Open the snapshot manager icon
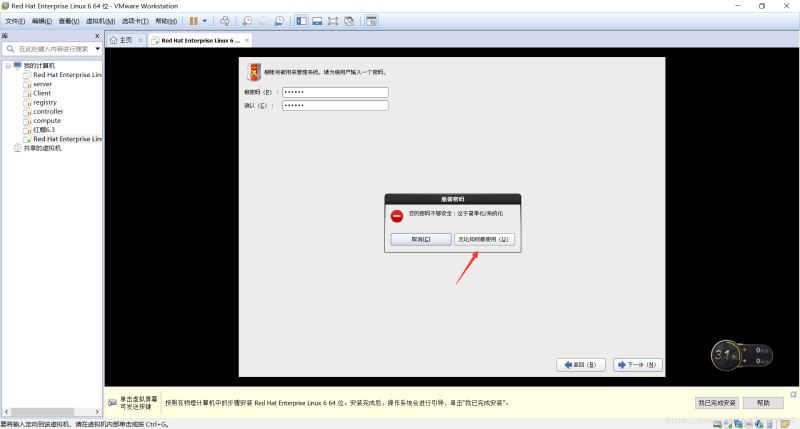 [x=279, y=20]
